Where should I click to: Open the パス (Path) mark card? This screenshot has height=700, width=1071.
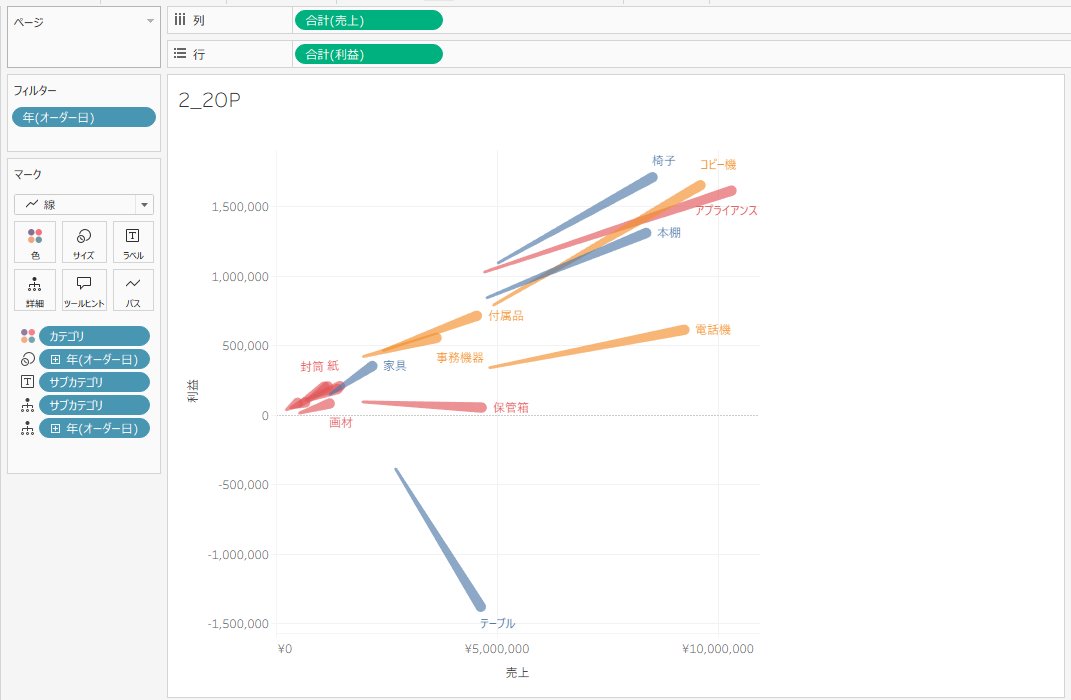(132, 290)
